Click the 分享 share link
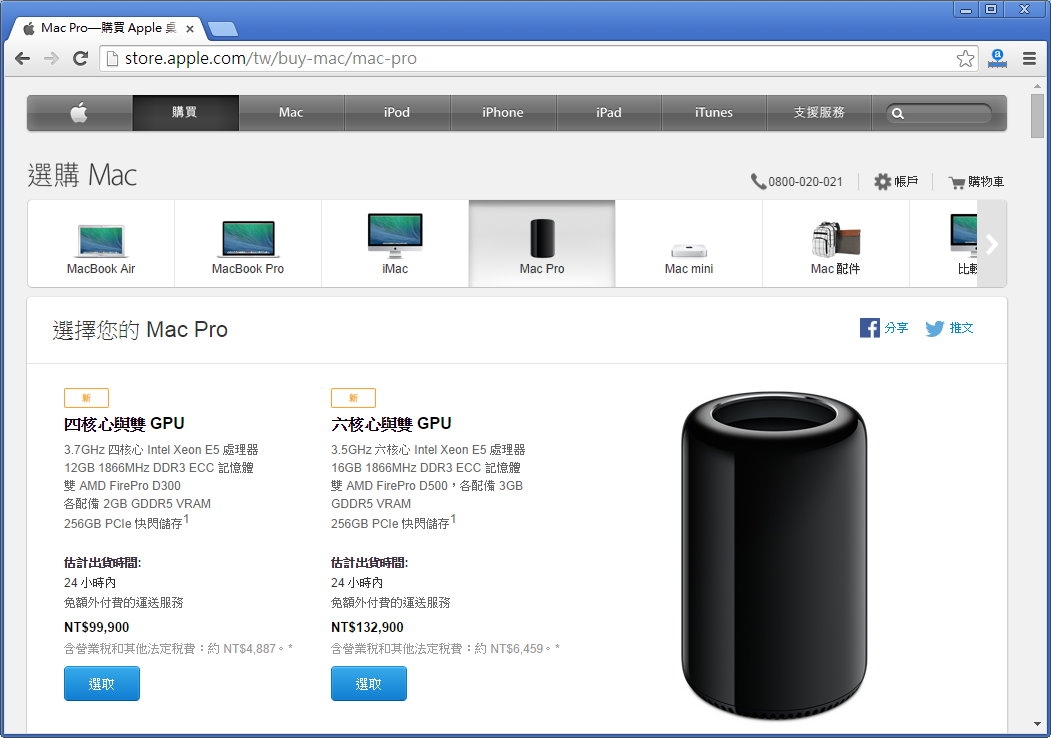The height and width of the screenshot is (738, 1051). click(896, 328)
